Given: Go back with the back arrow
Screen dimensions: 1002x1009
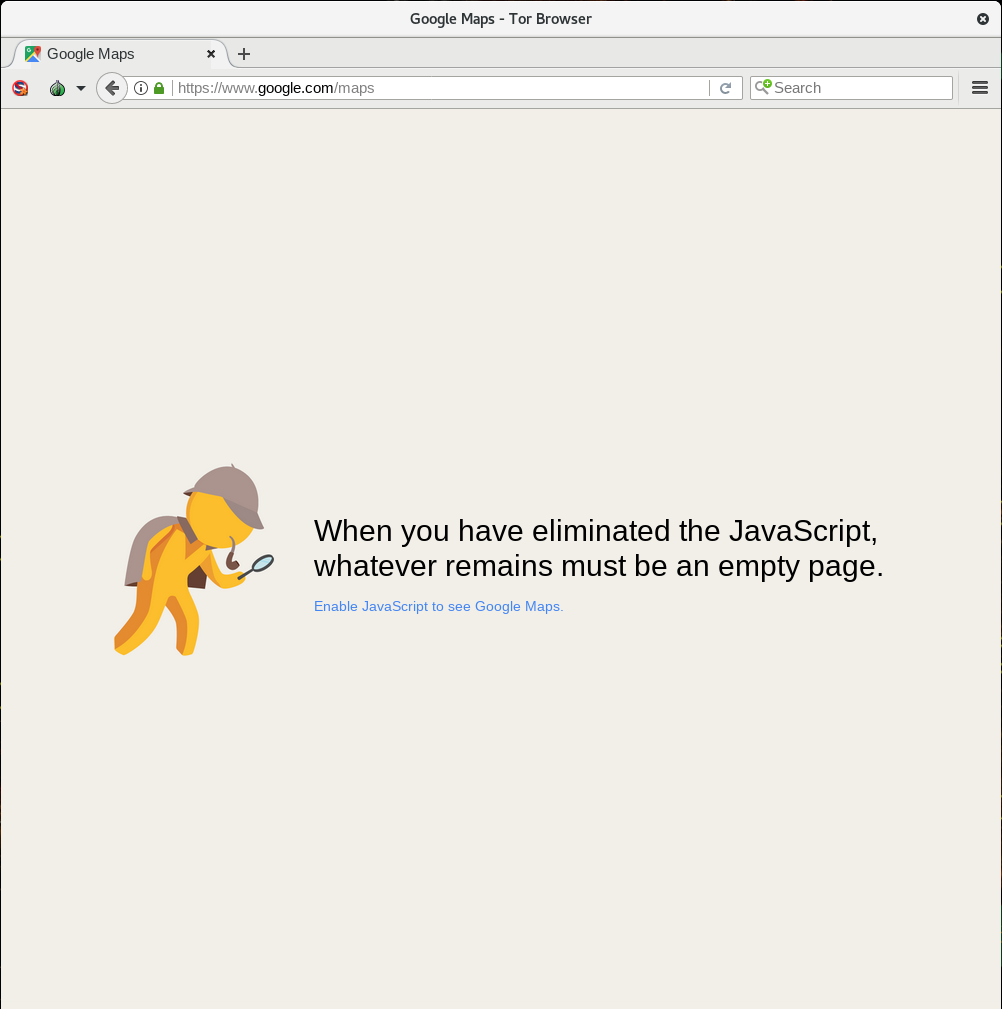Looking at the screenshot, I should [112, 88].
